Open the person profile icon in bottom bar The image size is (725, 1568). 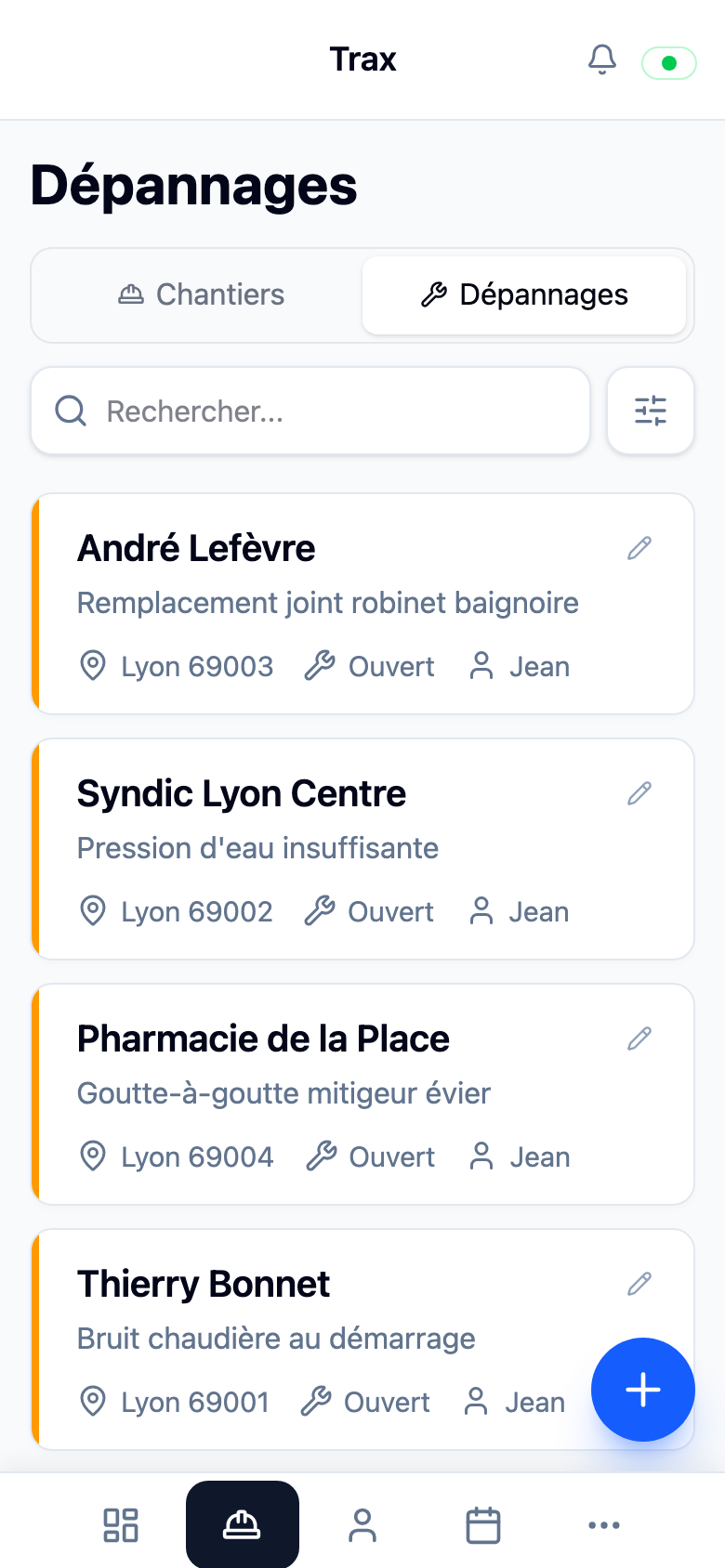(x=362, y=1525)
